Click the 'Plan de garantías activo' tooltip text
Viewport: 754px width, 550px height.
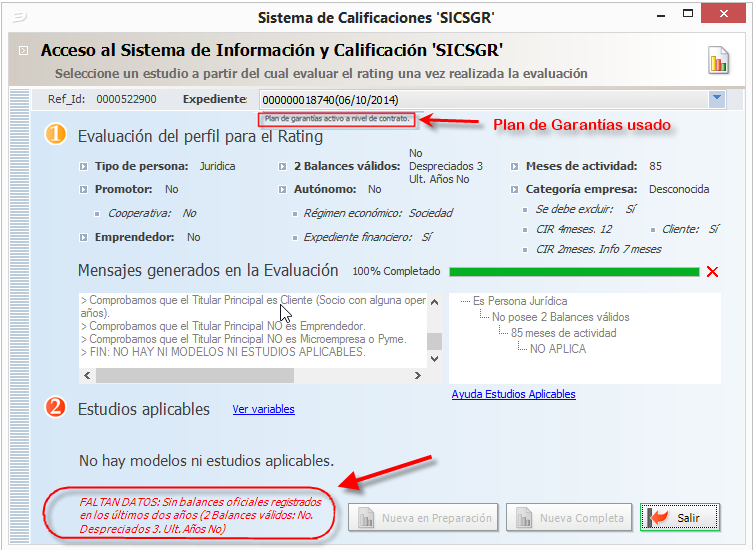(337, 118)
